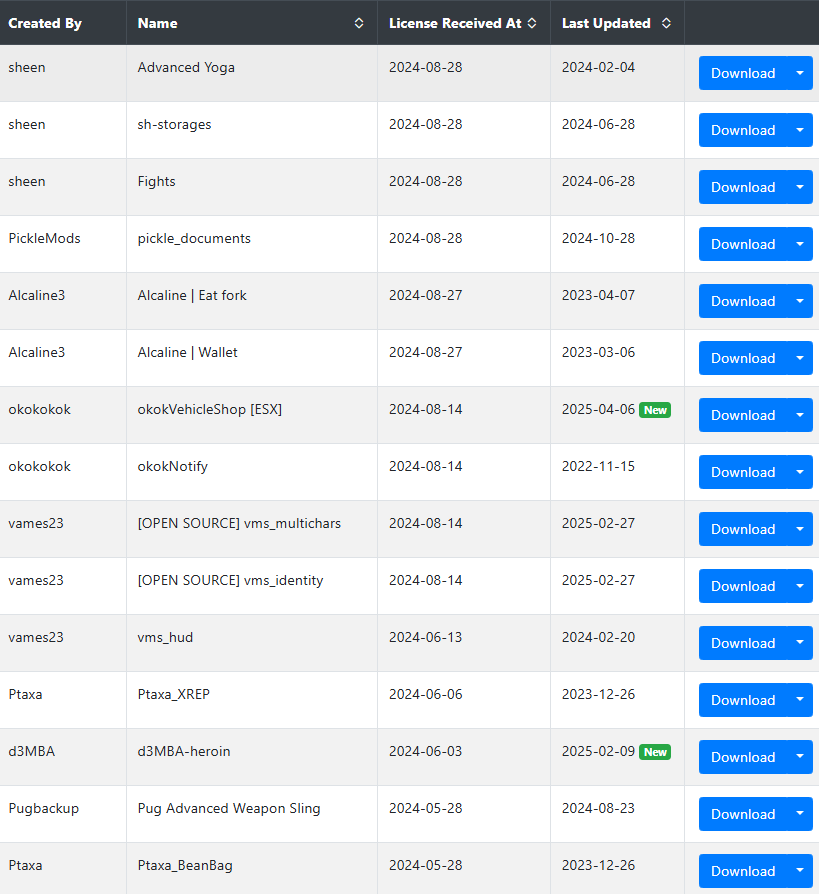Download okokVehicleShop [ESX]
The image size is (819, 894).
(x=743, y=415)
